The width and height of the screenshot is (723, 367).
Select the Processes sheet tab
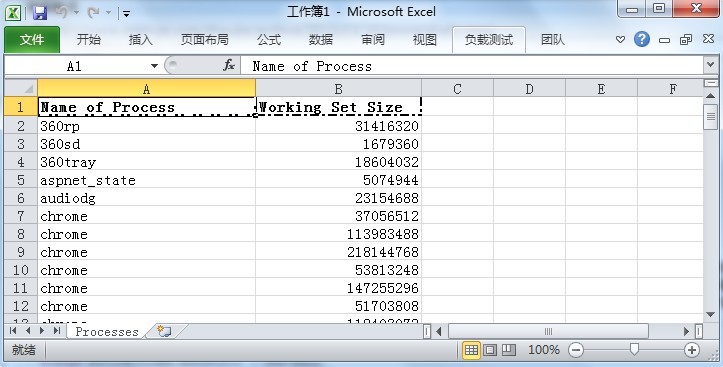coord(107,331)
